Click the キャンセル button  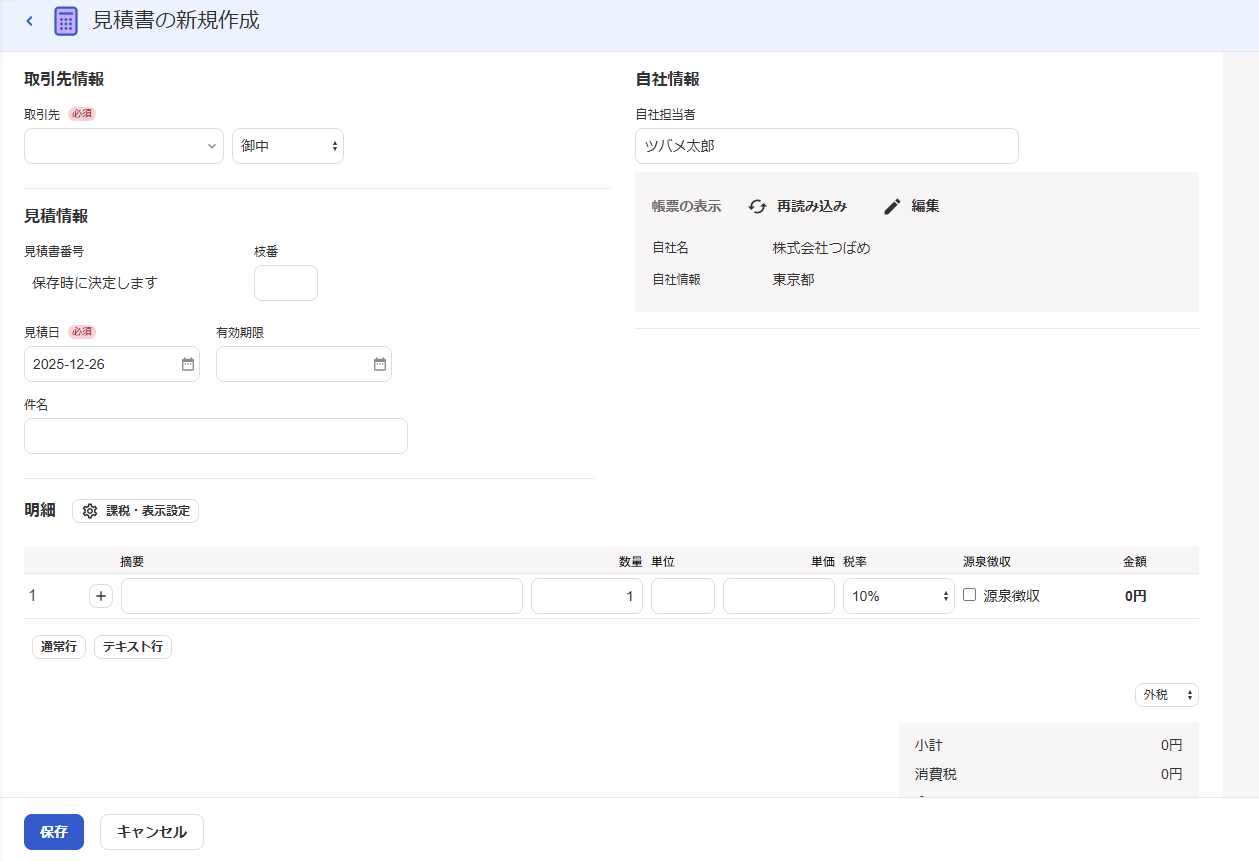point(152,832)
